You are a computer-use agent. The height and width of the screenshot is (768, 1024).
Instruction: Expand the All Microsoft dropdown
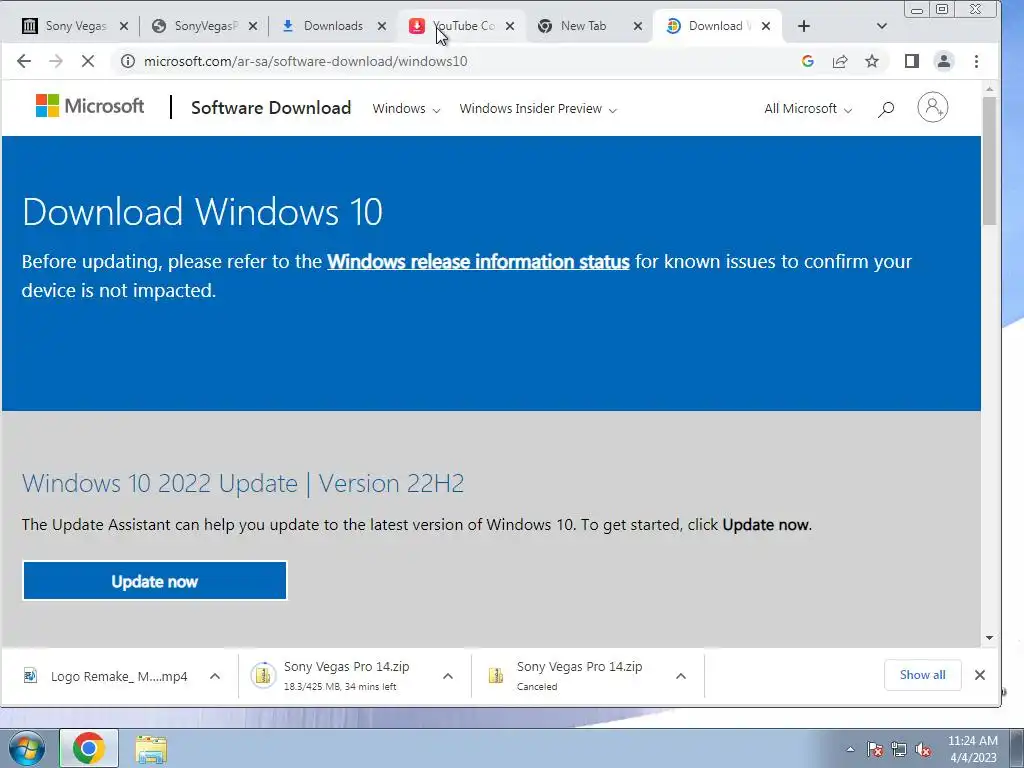click(808, 109)
